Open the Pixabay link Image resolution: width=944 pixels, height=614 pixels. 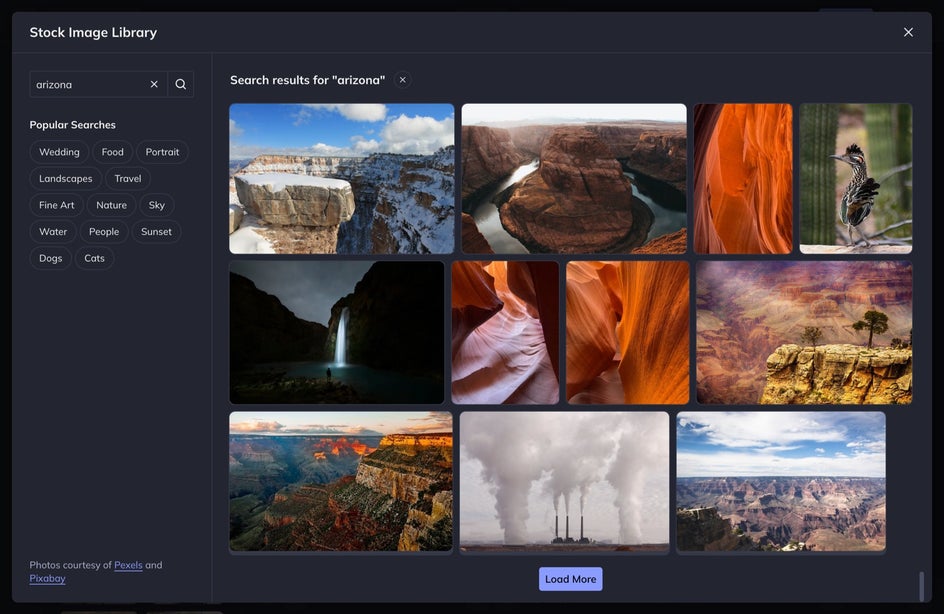[x=48, y=578]
